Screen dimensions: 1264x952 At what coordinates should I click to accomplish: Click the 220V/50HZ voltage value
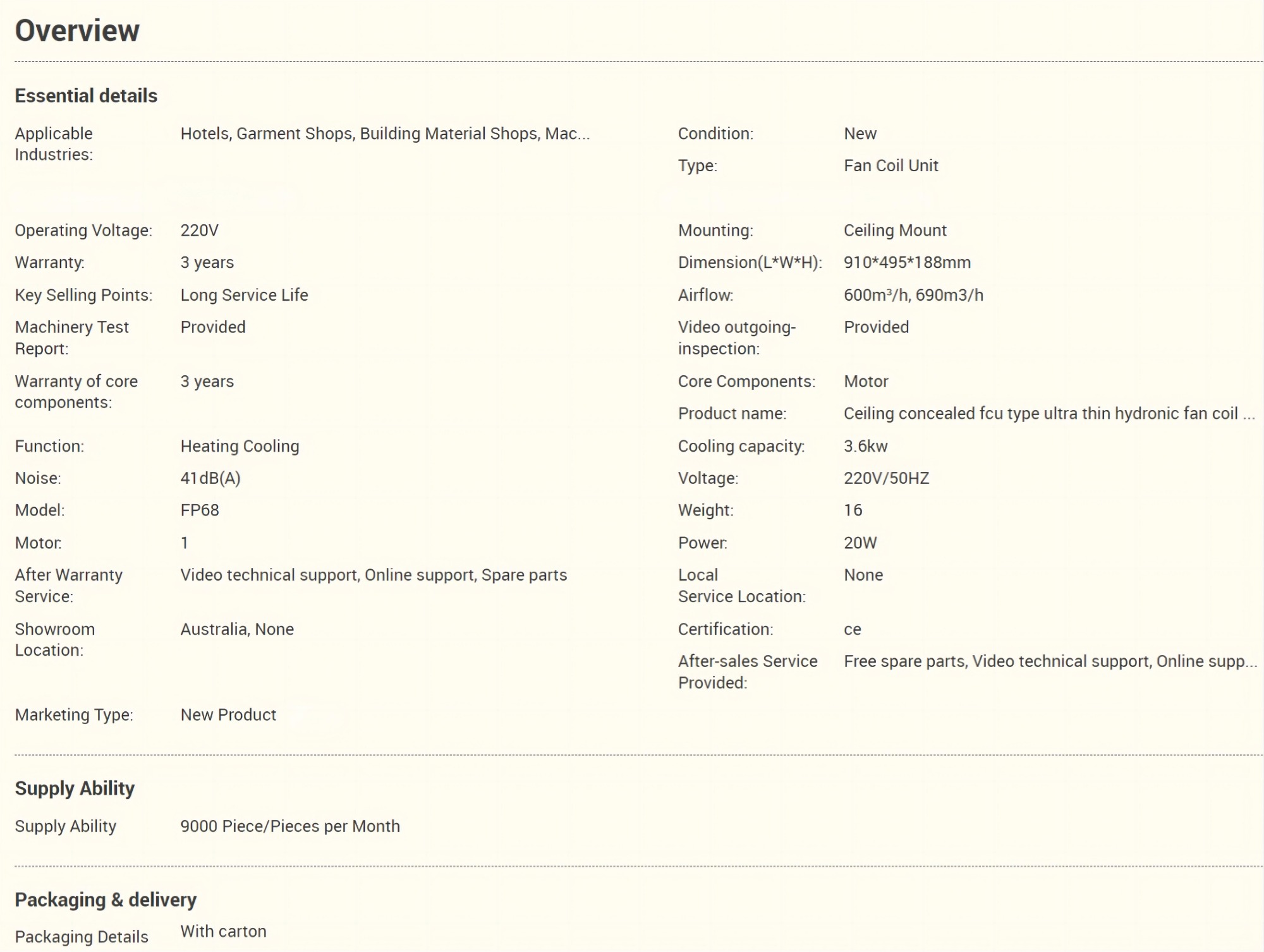point(886,478)
